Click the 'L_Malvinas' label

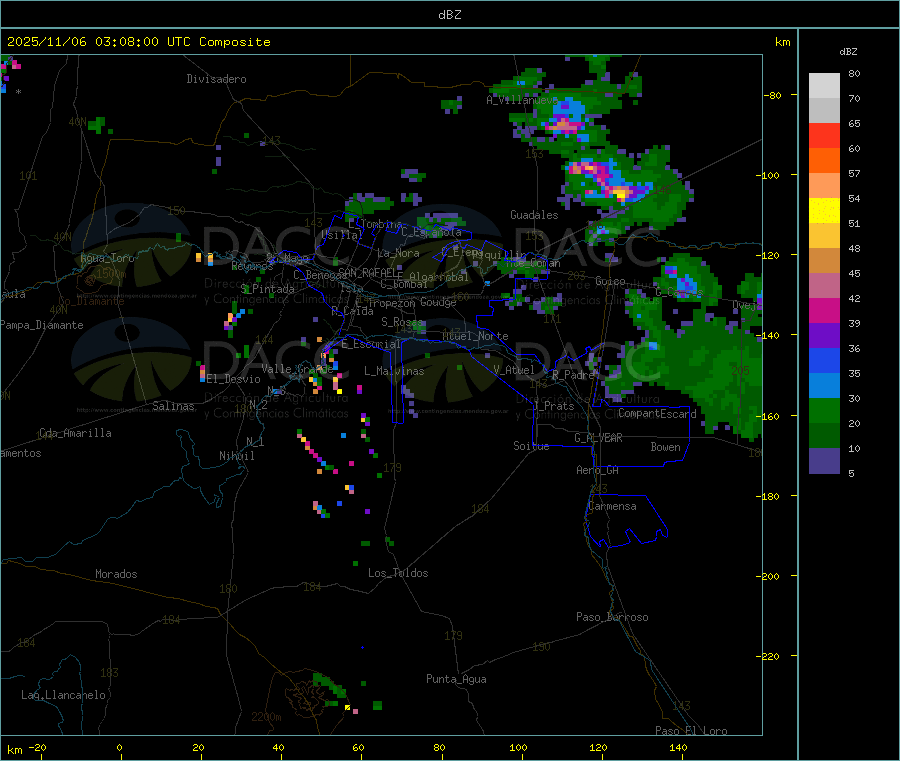394,371
